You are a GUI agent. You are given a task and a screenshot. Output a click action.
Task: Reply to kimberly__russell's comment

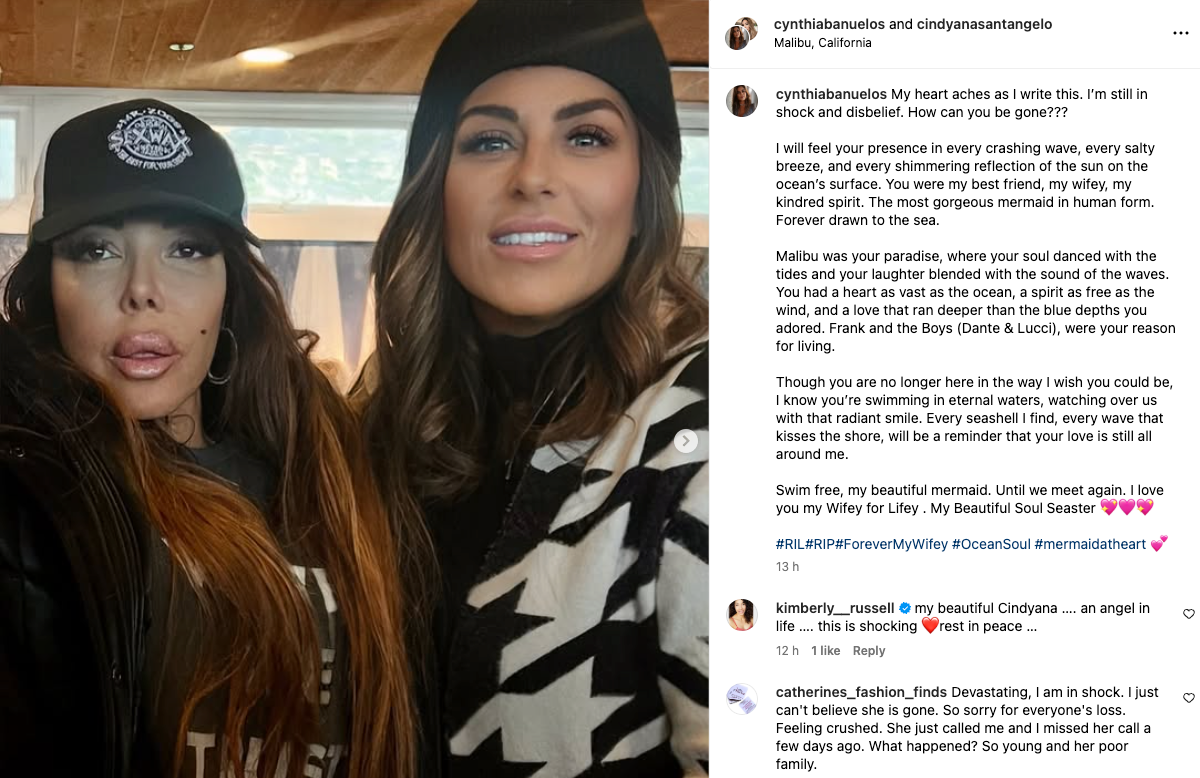click(x=869, y=651)
